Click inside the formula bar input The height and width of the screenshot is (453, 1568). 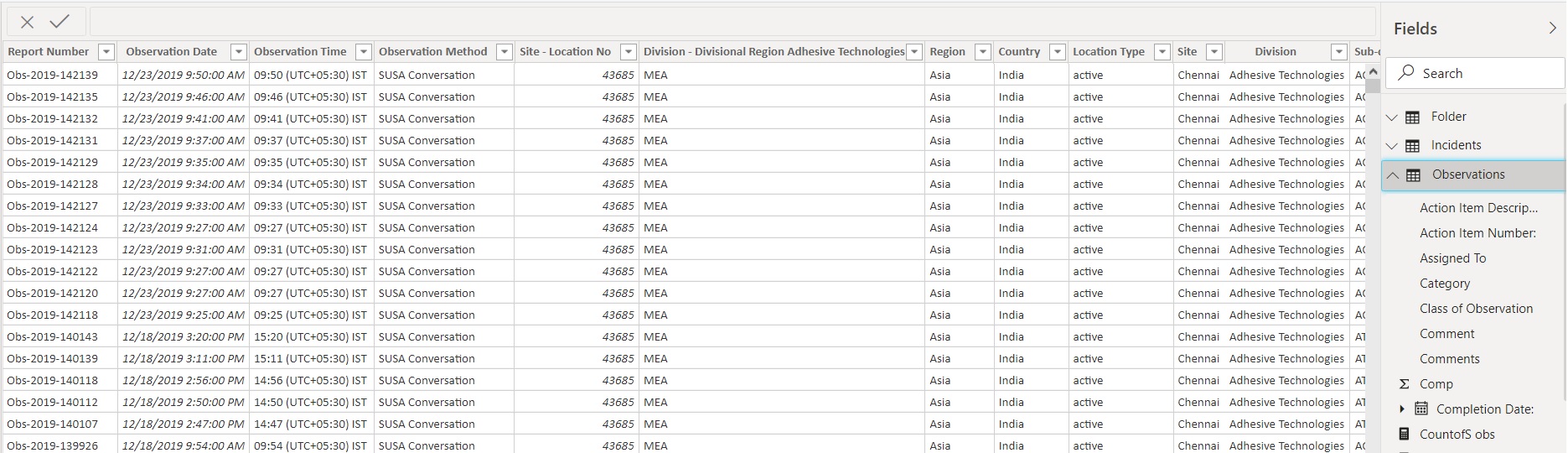click(732, 22)
